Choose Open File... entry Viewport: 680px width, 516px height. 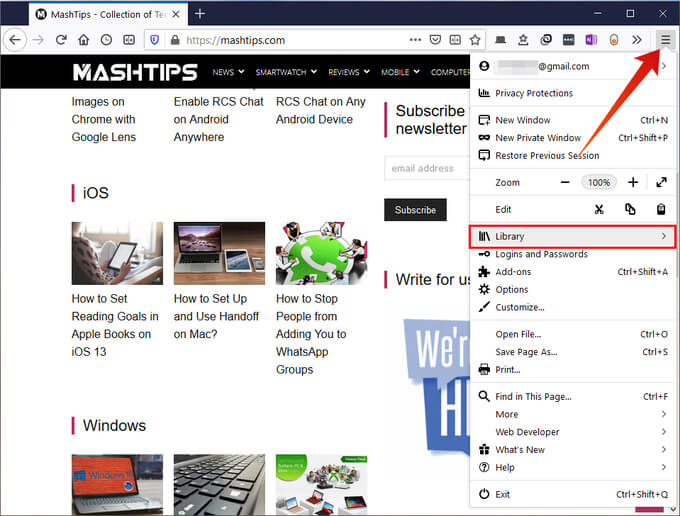pos(572,334)
